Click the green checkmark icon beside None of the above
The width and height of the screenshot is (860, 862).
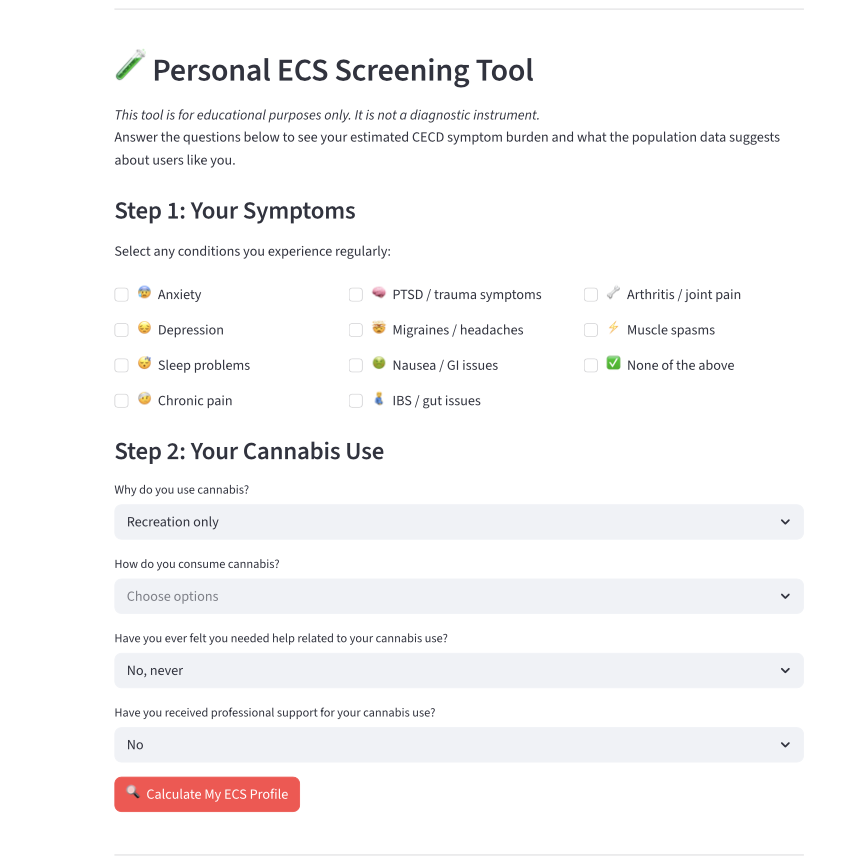612,364
